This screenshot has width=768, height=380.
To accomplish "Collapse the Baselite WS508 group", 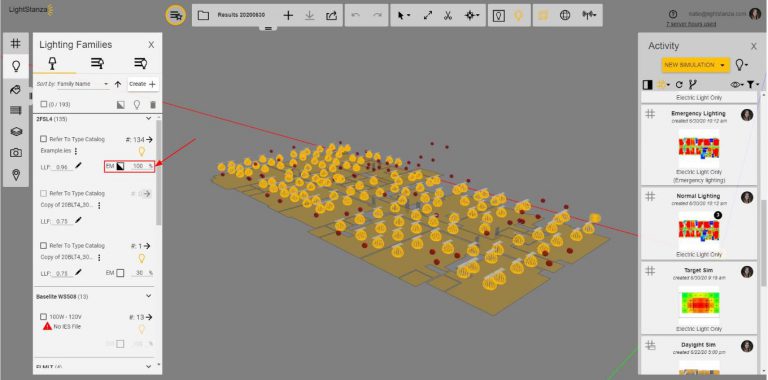I will (x=149, y=296).
